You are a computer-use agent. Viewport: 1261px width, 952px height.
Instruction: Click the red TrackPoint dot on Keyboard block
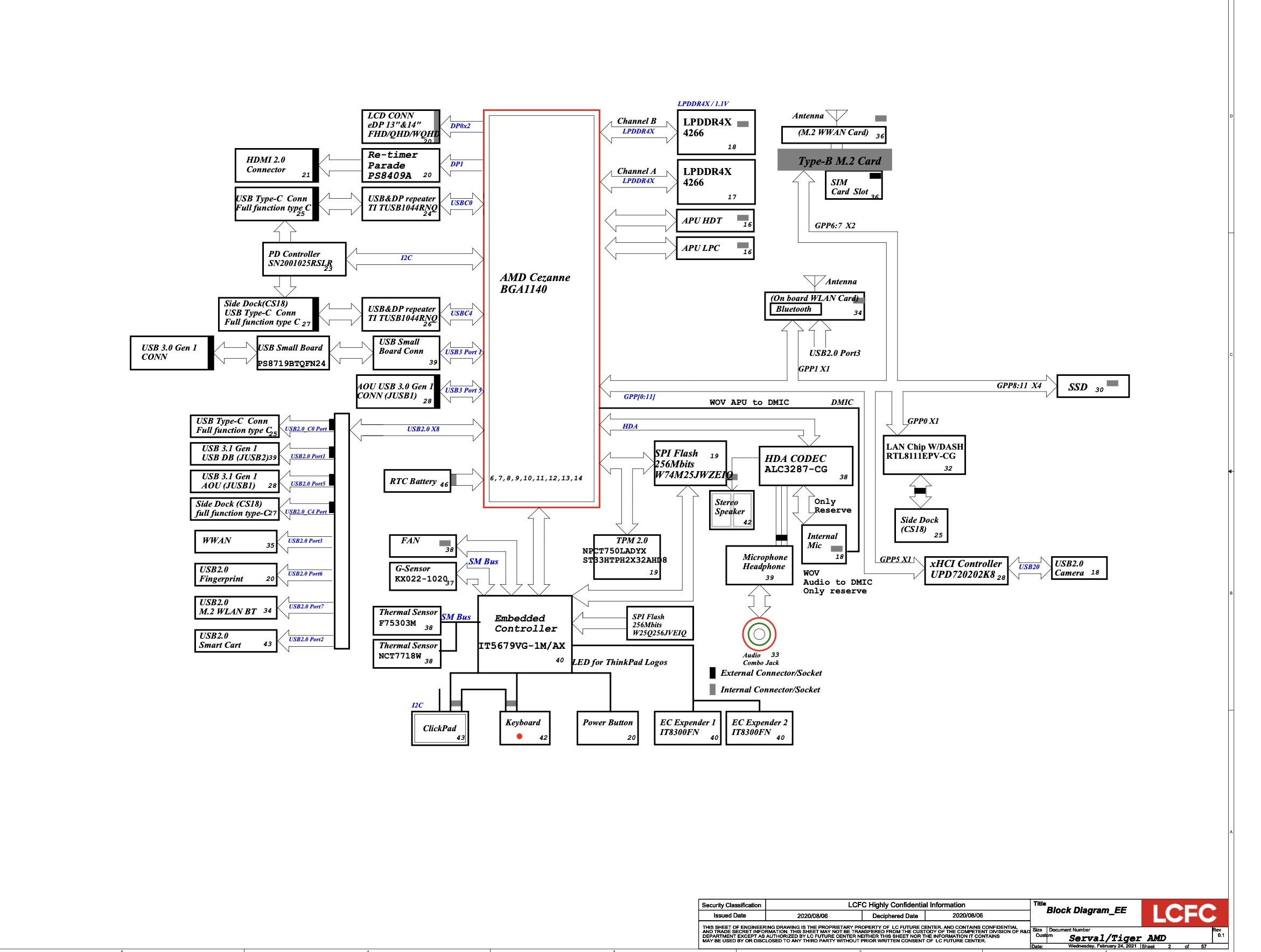click(x=520, y=736)
